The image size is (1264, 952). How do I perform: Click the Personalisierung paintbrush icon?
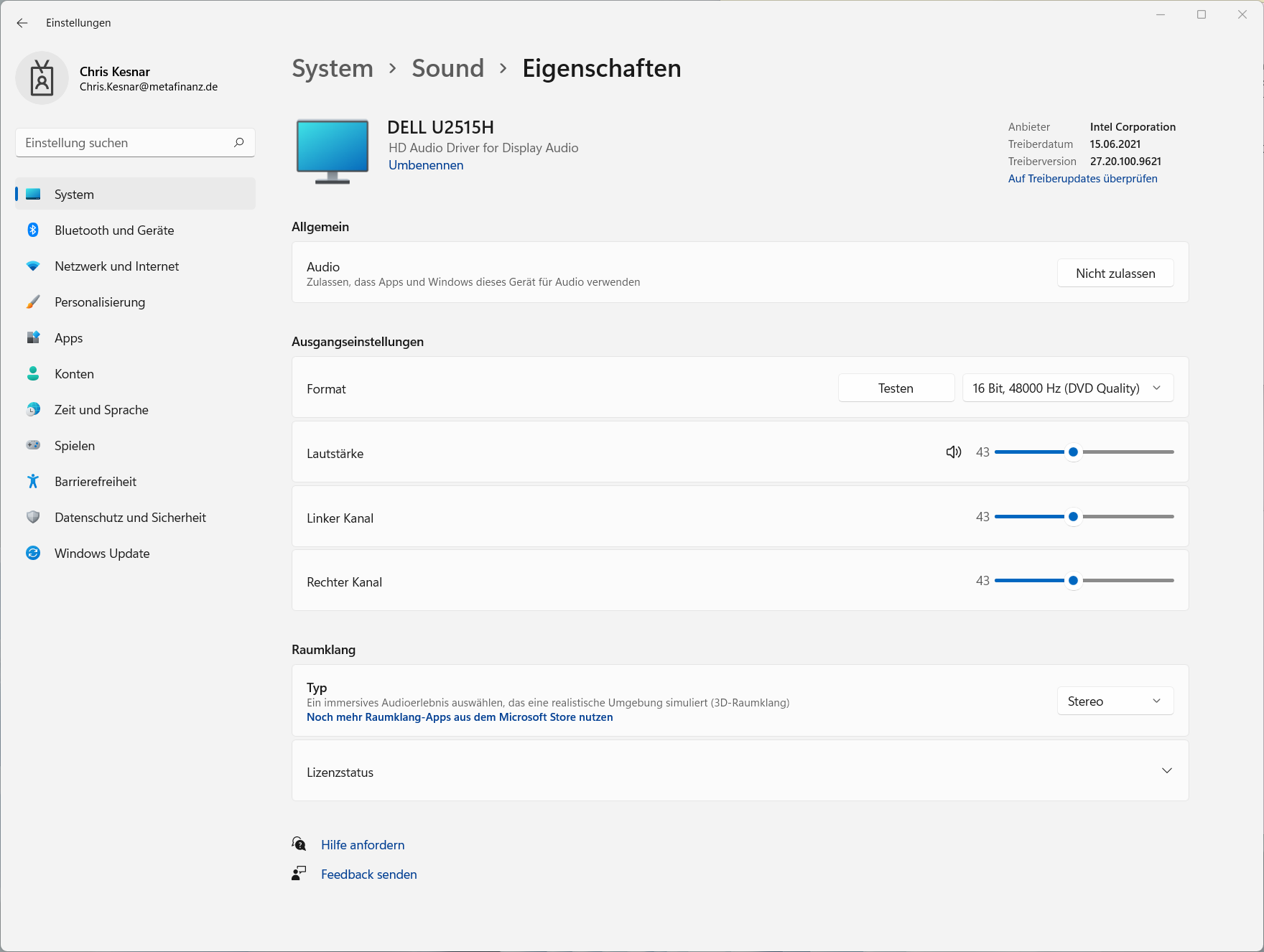(33, 302)
